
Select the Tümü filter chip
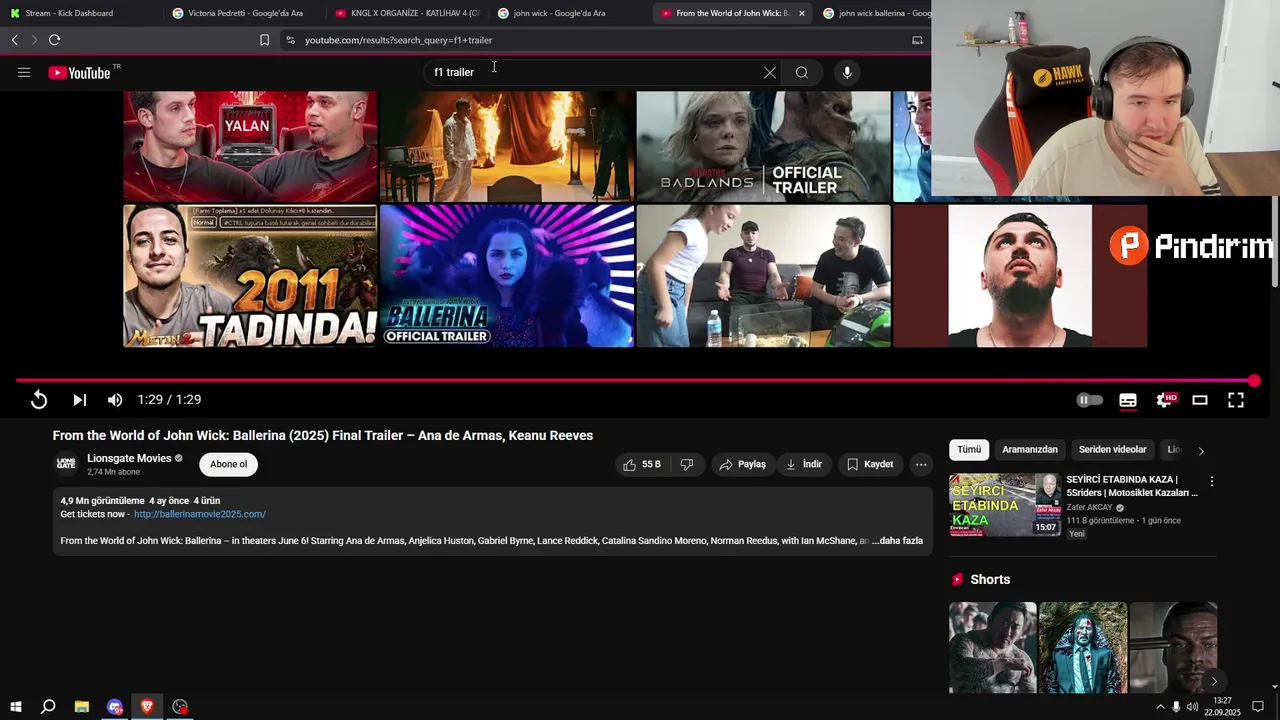pyautogui.click(x=969, y=450)
